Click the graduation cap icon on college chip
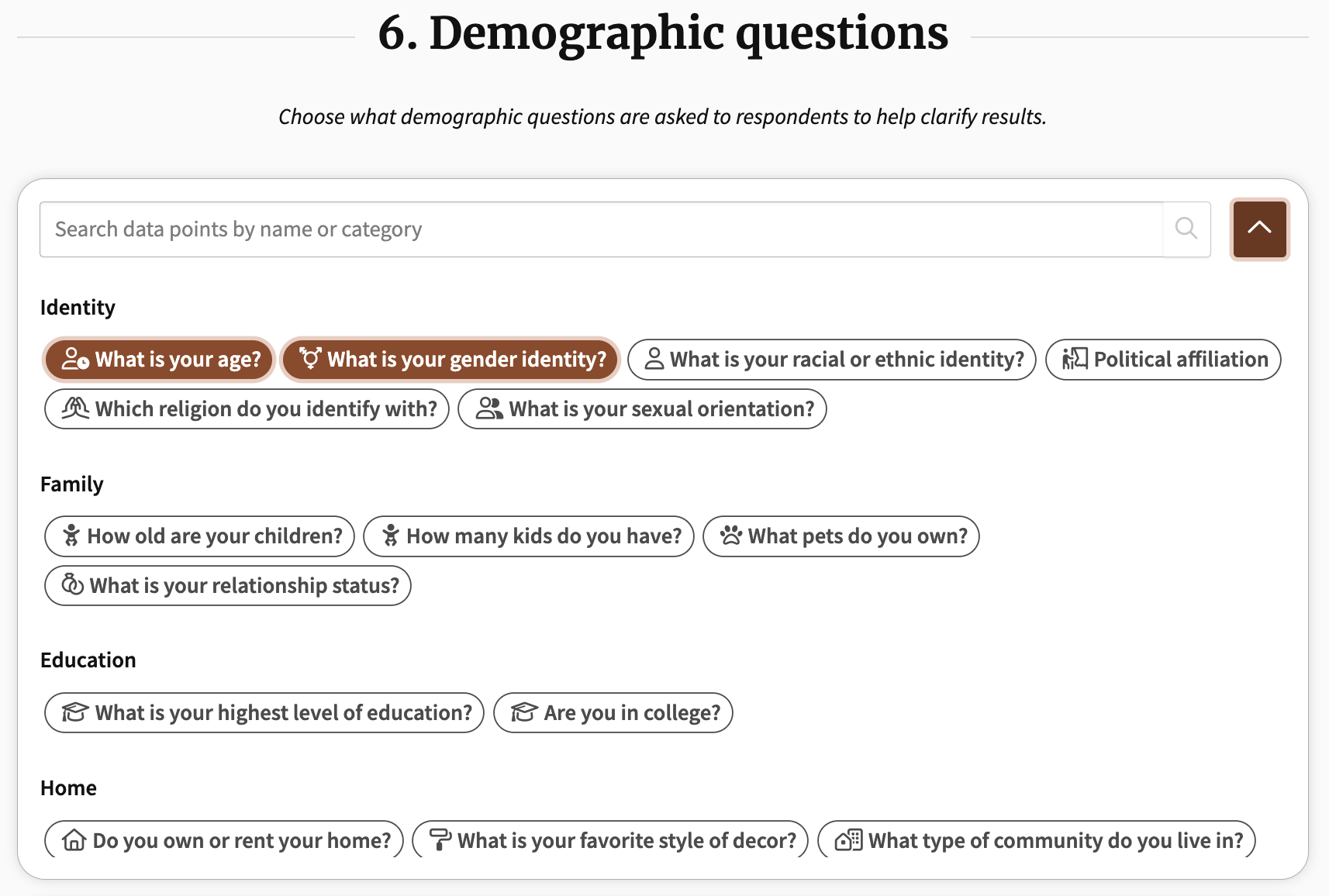The width and height of the screenshot is (1329, 896). [524, 712]
